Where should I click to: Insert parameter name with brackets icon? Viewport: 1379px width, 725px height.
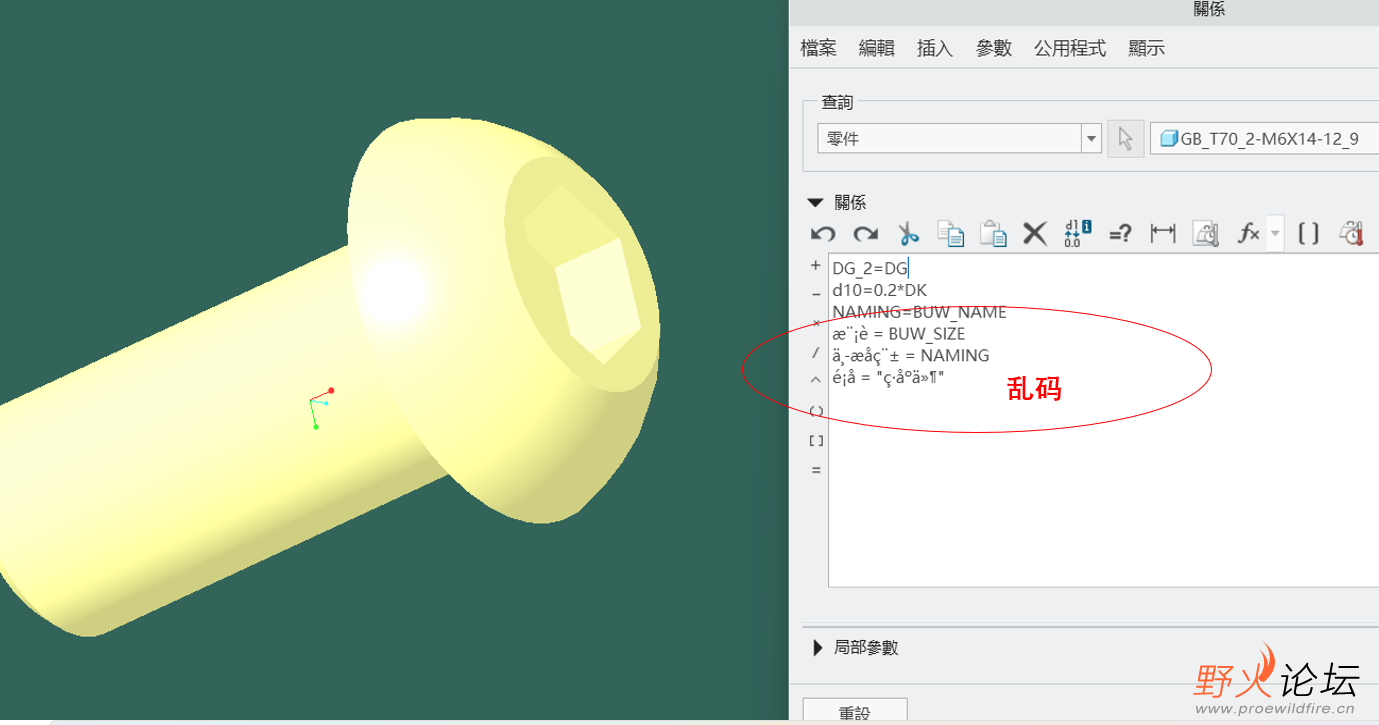tap(1308, 234)
